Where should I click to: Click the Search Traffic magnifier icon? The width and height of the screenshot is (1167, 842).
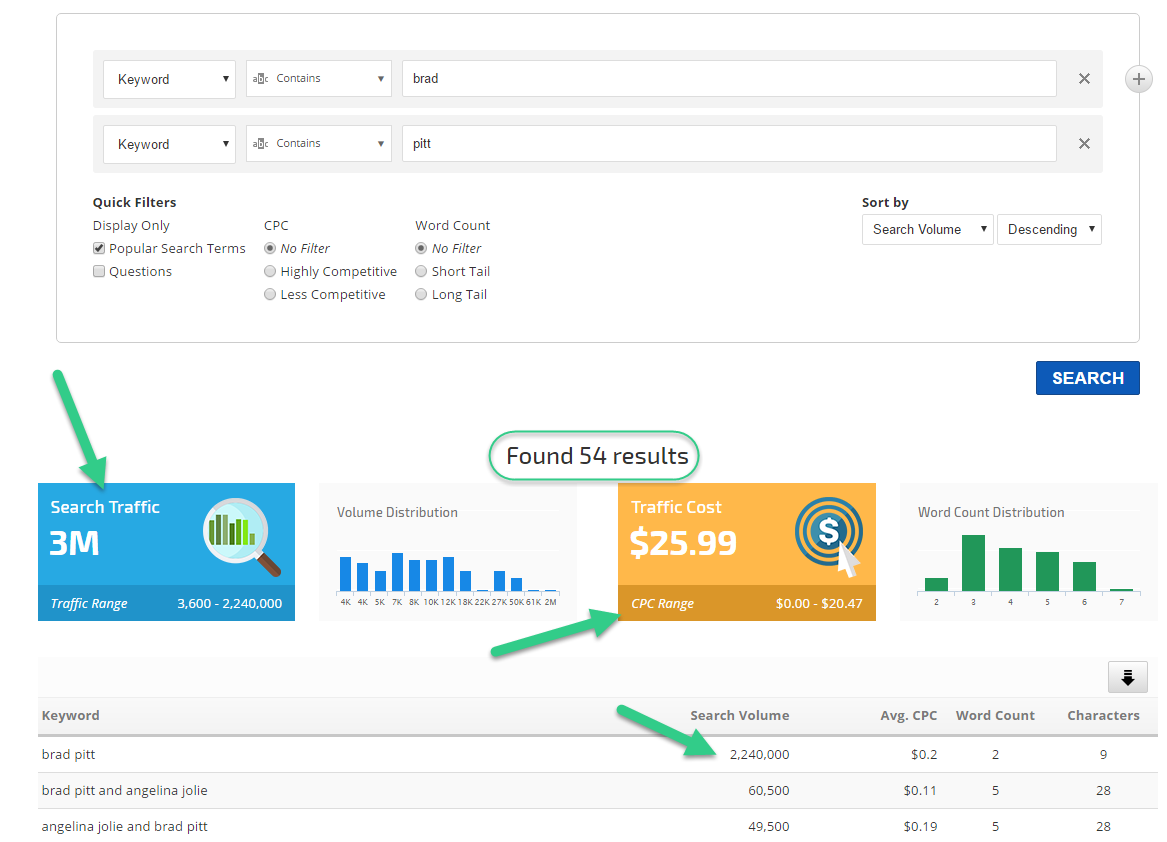tap(241, 535)
